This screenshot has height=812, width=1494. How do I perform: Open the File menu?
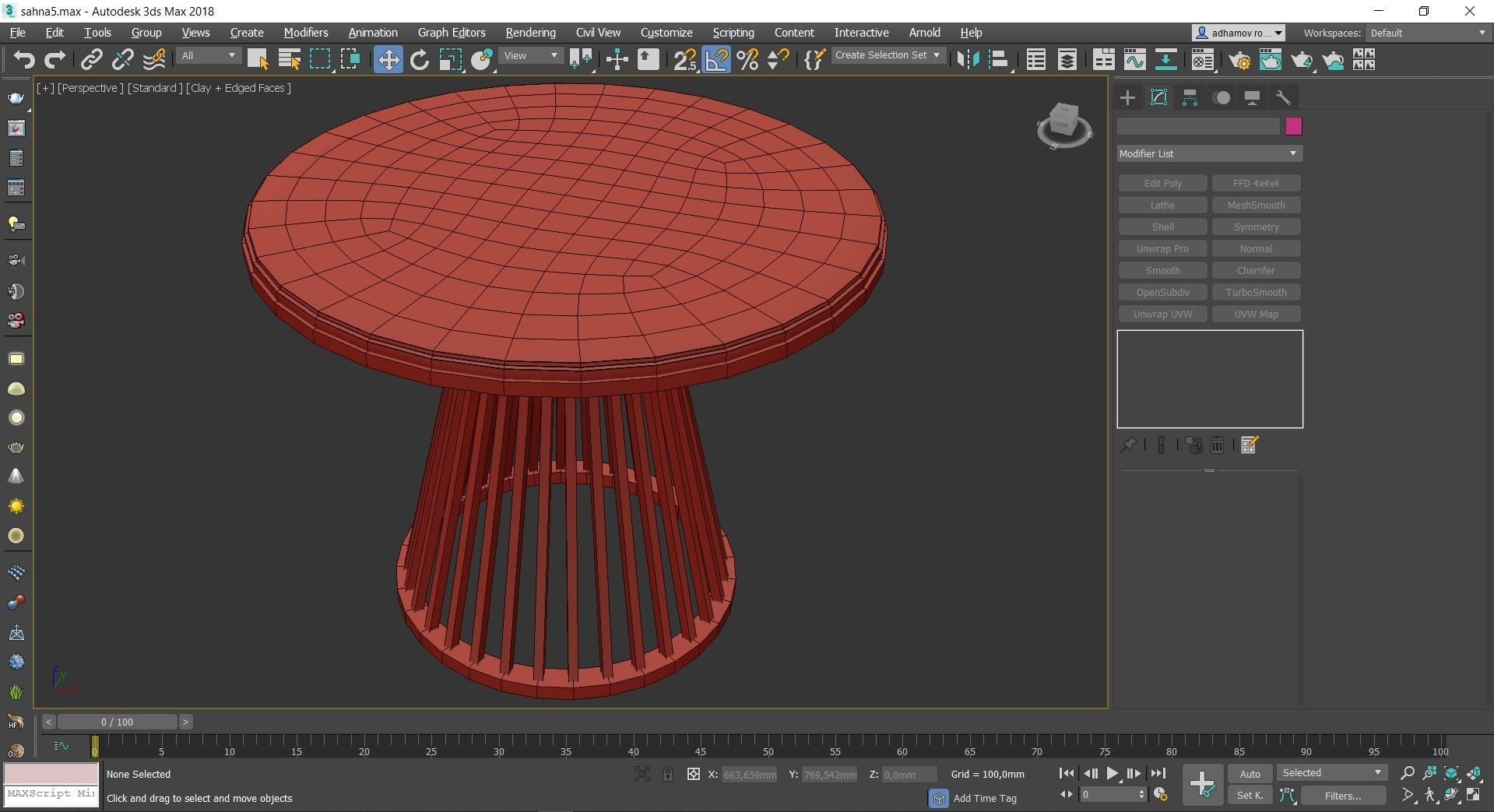point(17,33)
